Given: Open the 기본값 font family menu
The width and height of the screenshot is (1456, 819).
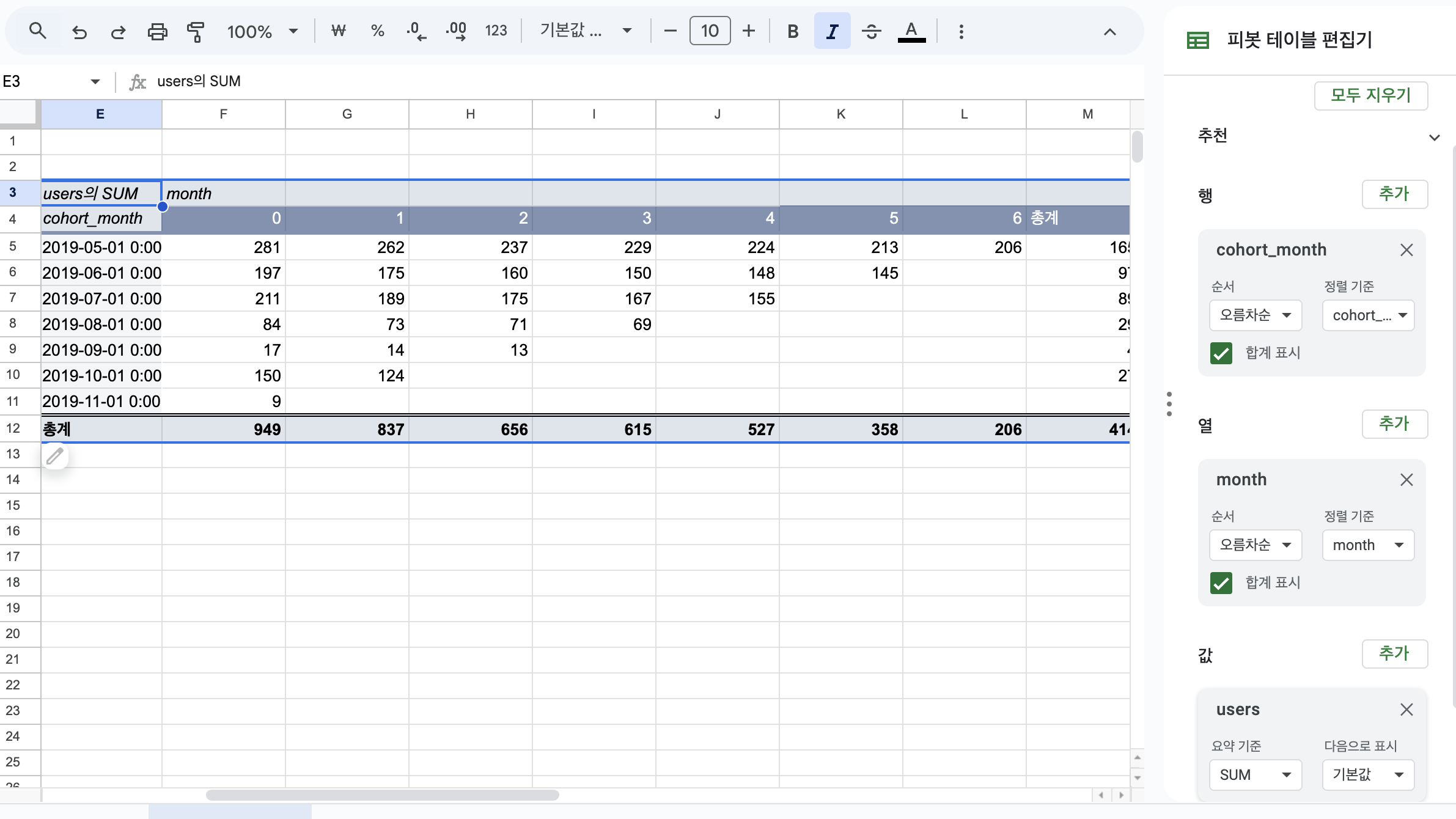Looking at the screenshot, I should (x=585, y=31).
